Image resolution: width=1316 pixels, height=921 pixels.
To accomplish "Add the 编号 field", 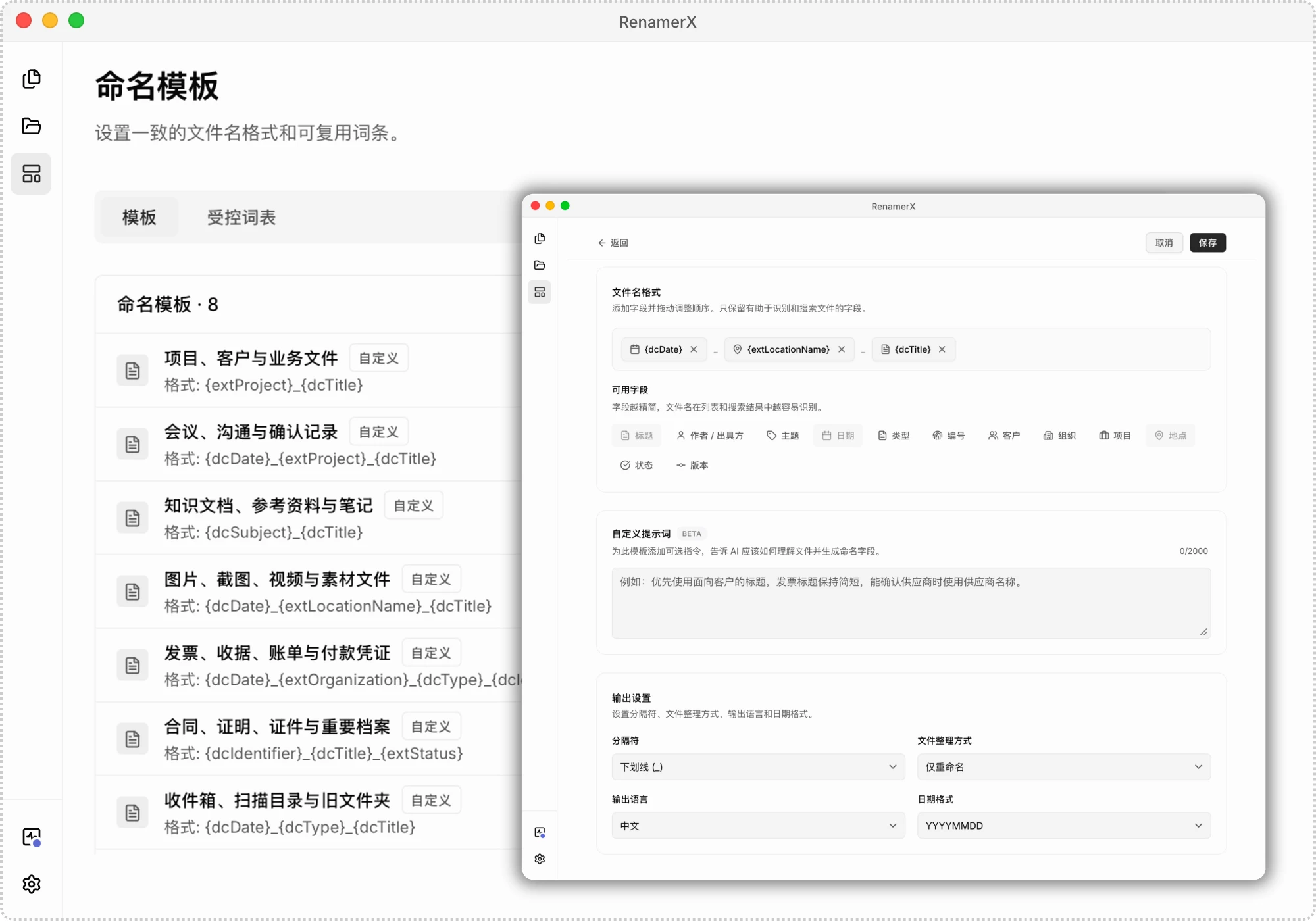I will pos(949,436).
